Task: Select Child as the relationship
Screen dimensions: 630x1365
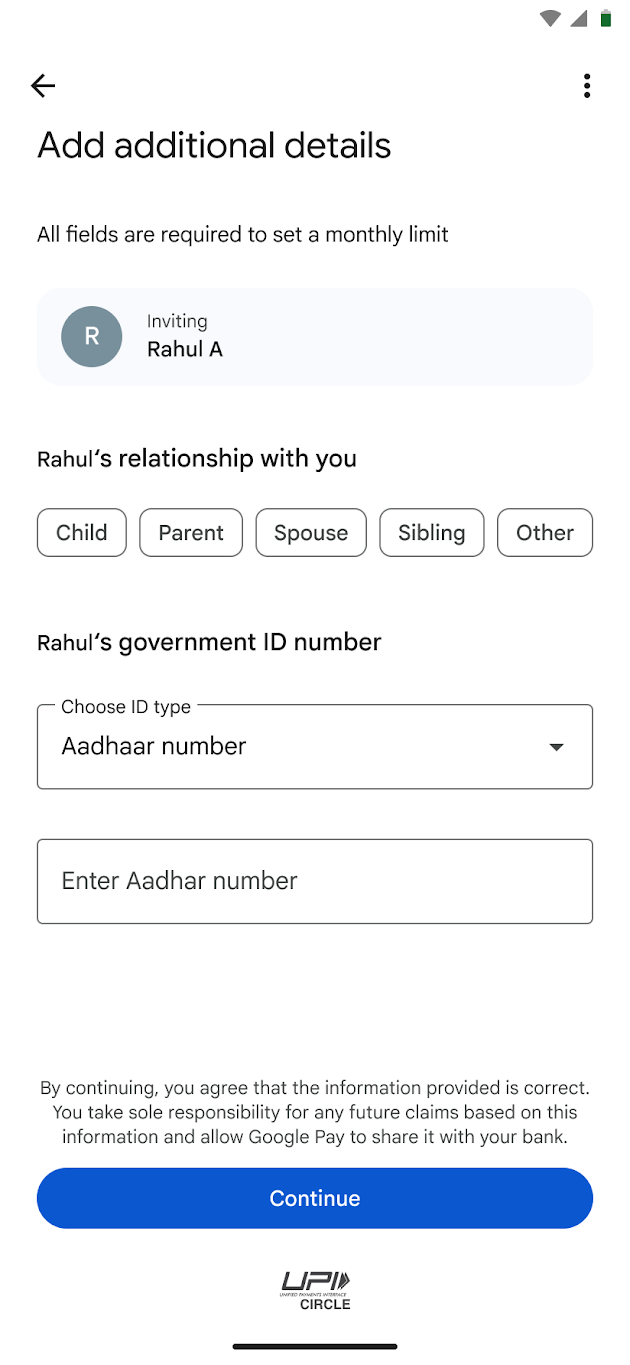Action: tap(81, 532)
